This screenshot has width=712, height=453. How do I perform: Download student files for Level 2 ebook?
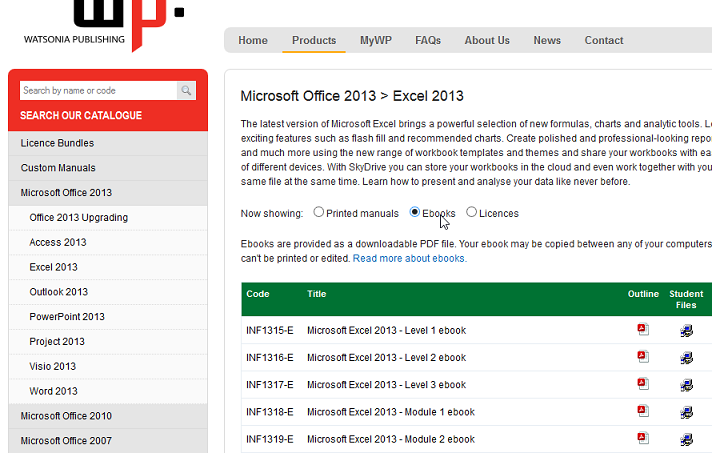tap(687, 357)
